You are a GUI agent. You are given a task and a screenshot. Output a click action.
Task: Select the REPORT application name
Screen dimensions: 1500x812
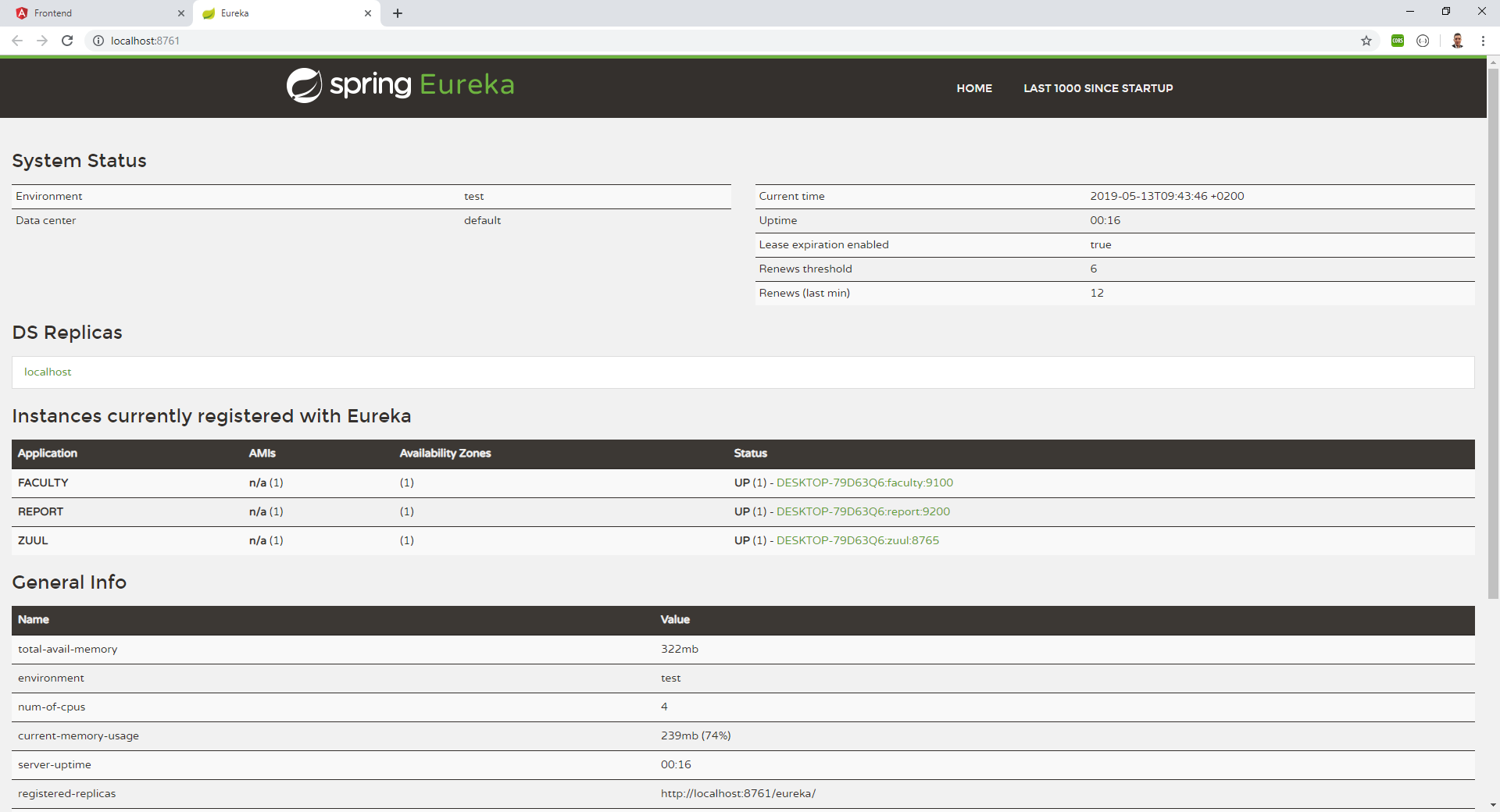click(x=41, y=511)
